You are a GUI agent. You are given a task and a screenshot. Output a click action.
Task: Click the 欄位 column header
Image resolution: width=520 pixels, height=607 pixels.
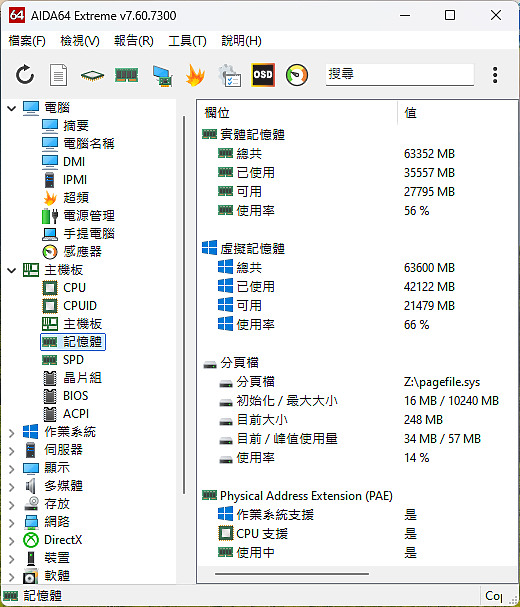coord(217,113)
